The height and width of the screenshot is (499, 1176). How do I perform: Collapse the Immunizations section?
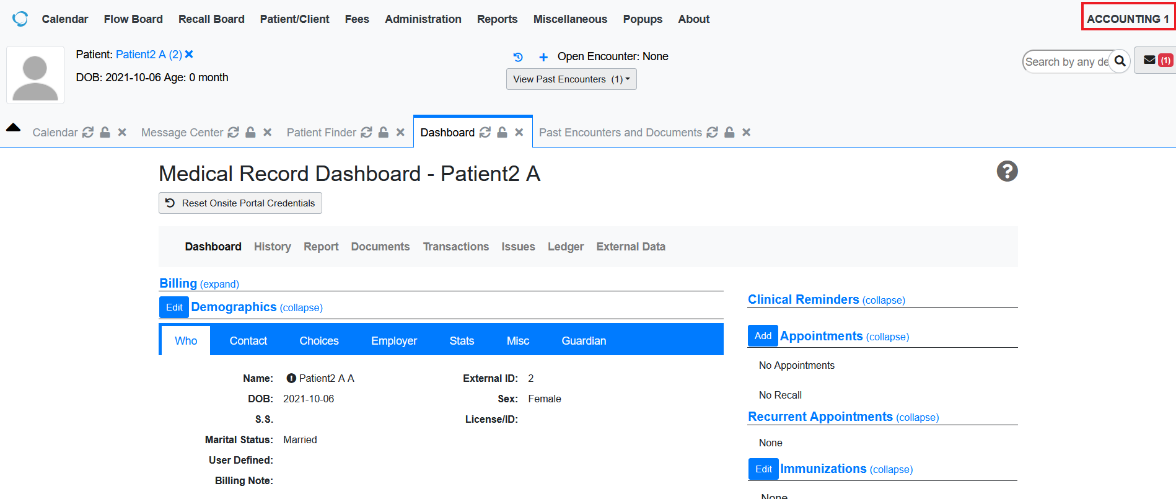point(891,470)
